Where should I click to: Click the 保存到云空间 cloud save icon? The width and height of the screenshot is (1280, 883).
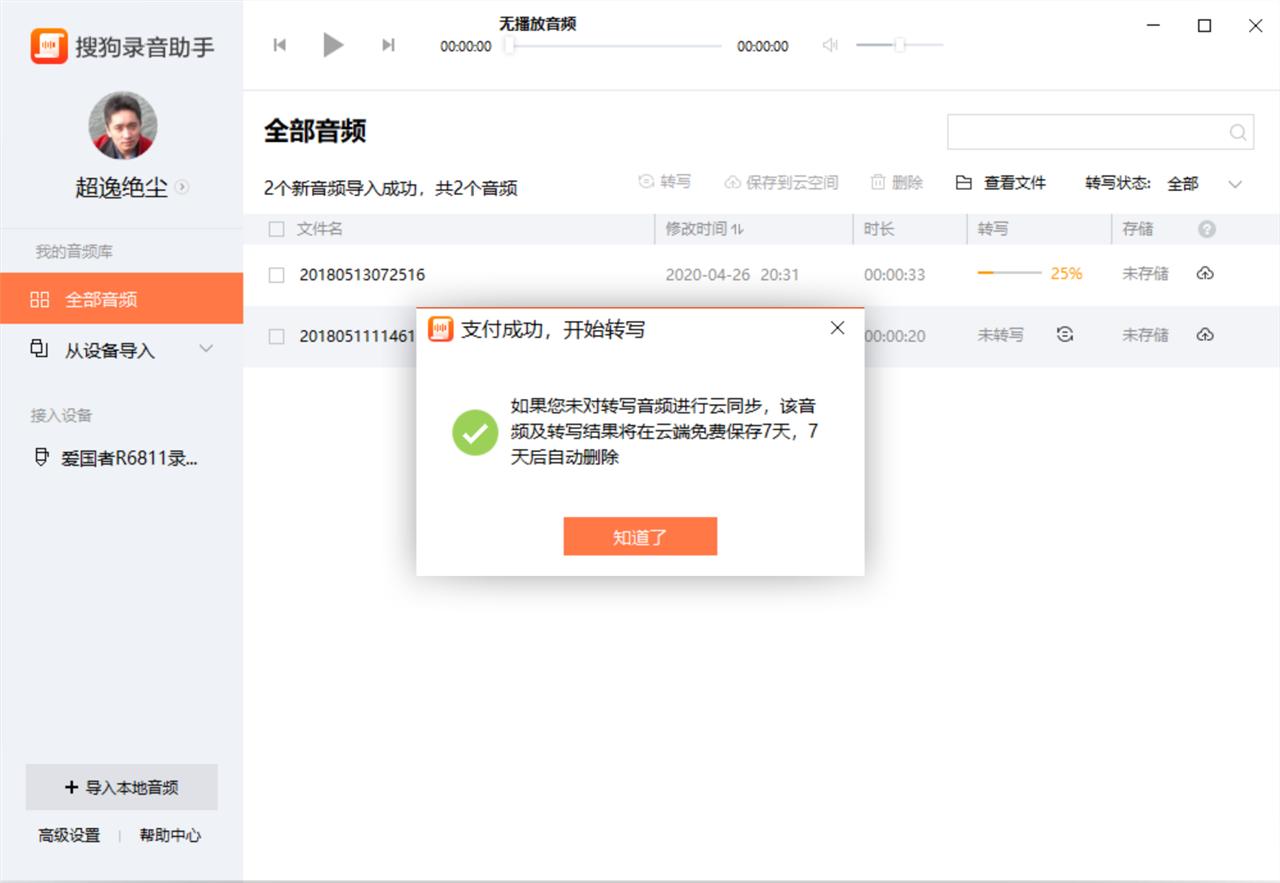(x=736, y=182)
